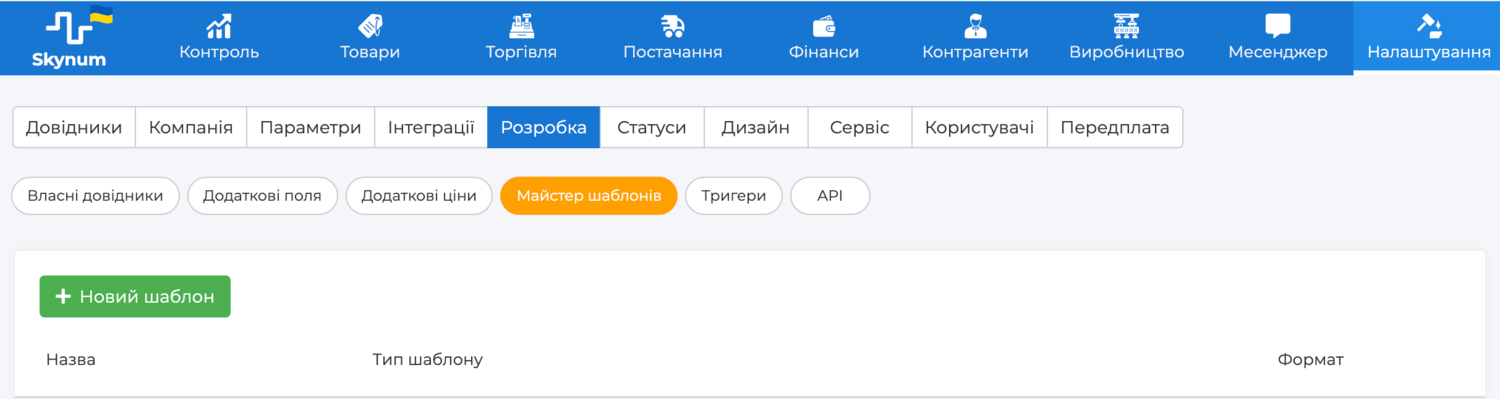Image resolution: width=1500 pixels, height=399 pixels.
Task: Click the Skynum logo
Action: tap(76, 37)
